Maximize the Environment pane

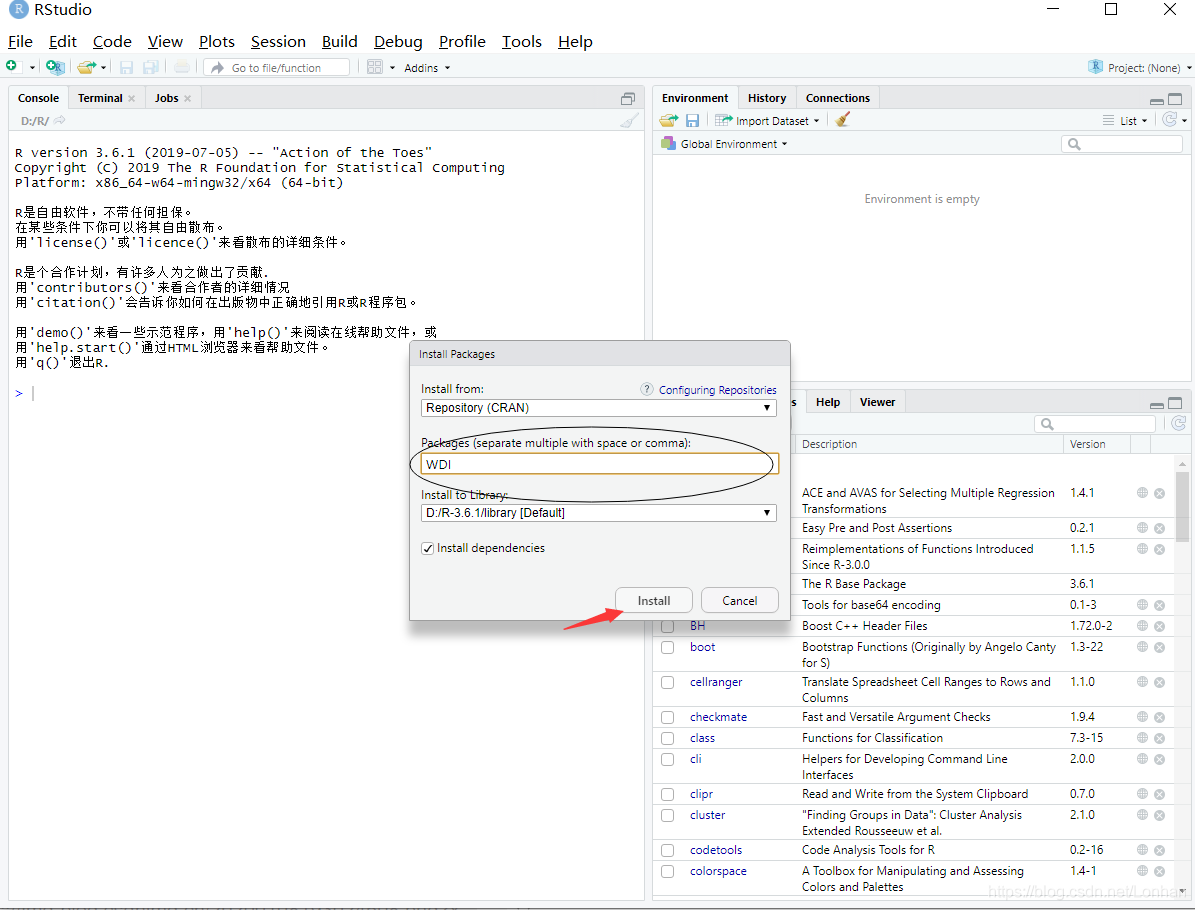point(1175,99)
